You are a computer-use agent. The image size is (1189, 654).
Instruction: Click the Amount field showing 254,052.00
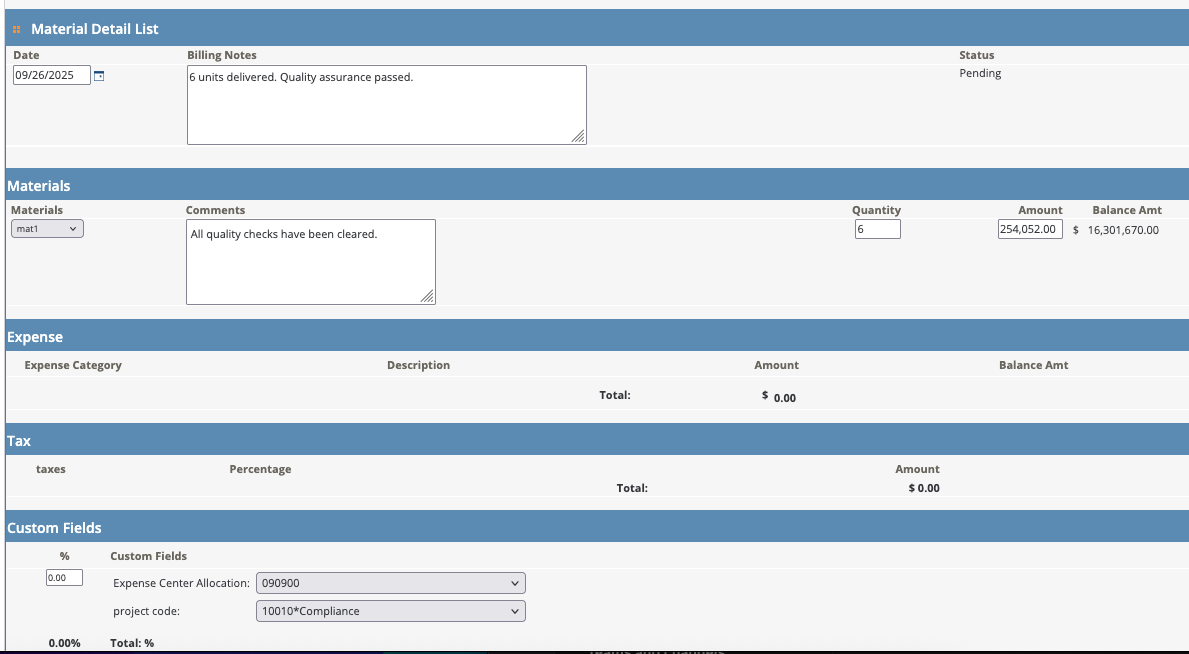click(x=1029, y=230)
